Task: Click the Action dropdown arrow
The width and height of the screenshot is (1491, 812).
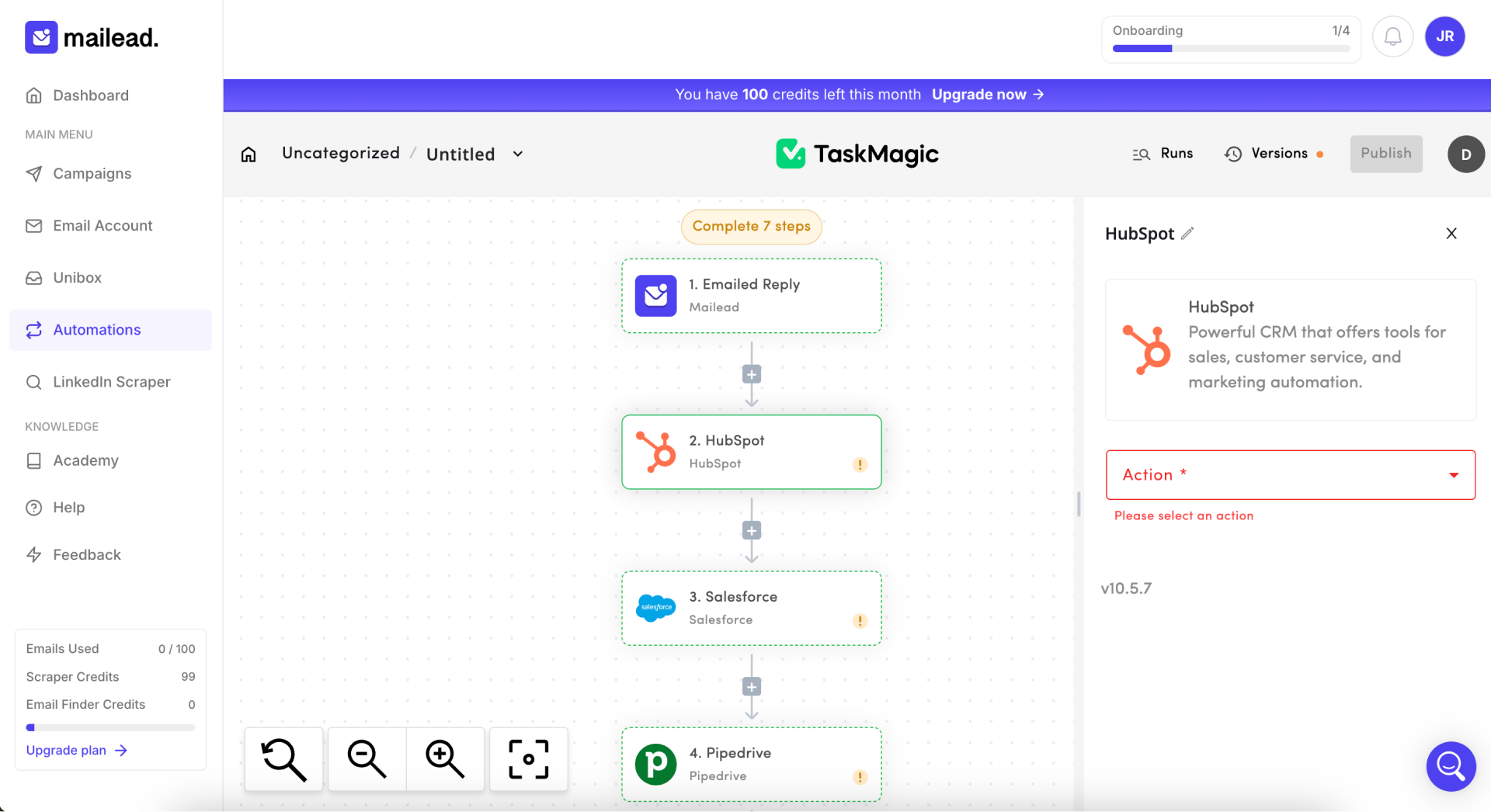Action: click(x=1453, y=475)
